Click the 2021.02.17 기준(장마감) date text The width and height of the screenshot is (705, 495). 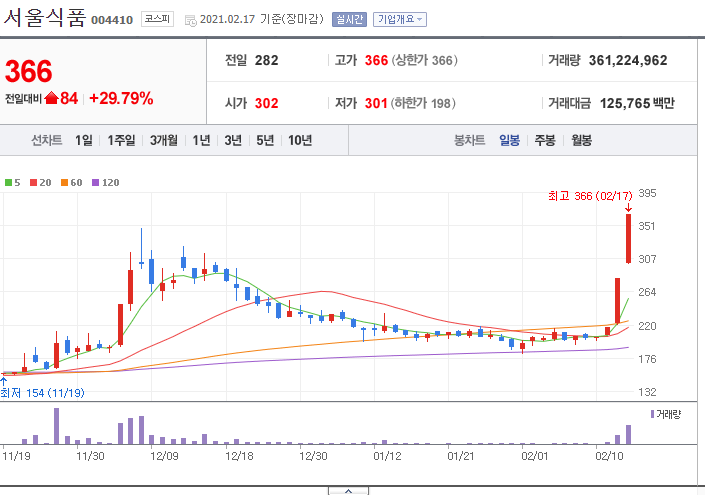click(x=262, y=19)
